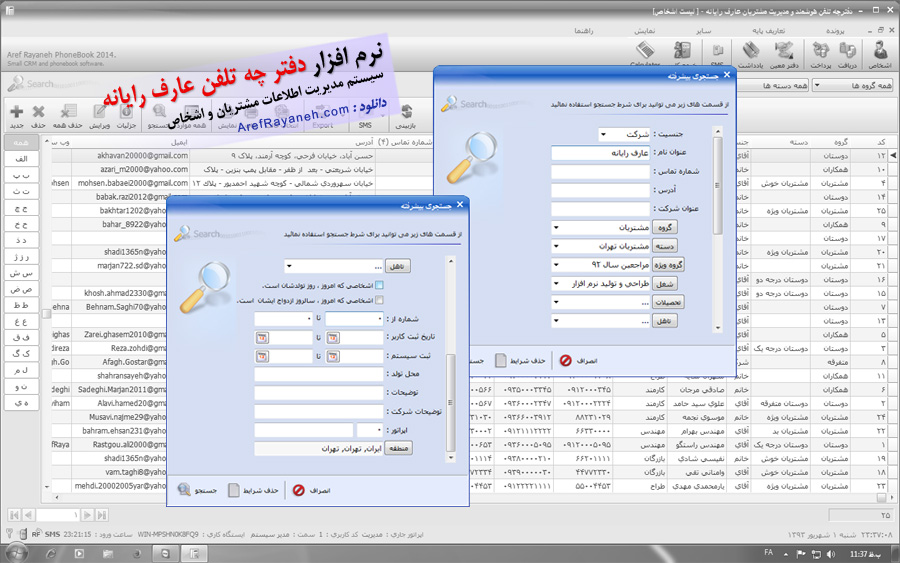Expand the تاهل dropdown in front dialog

click(289, 266)
